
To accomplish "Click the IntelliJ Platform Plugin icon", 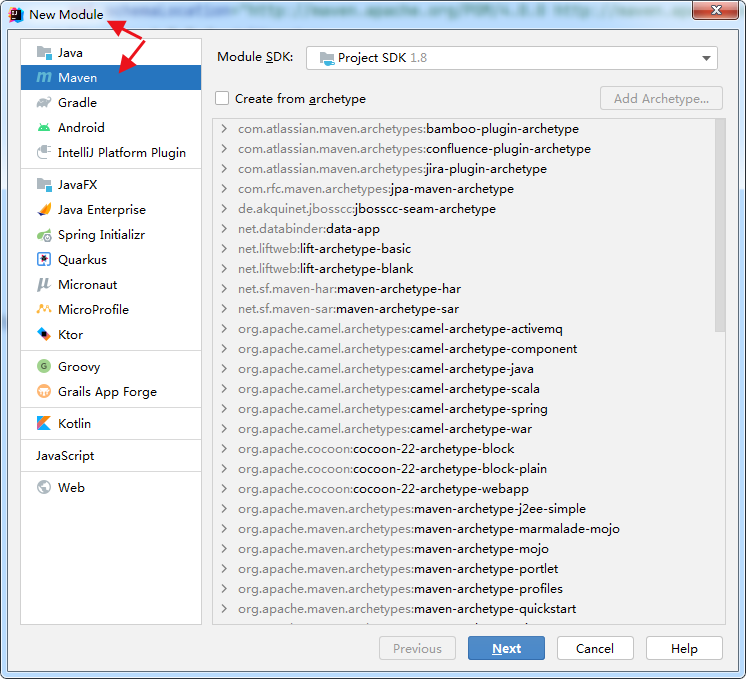I will click(x=44, y=152).
